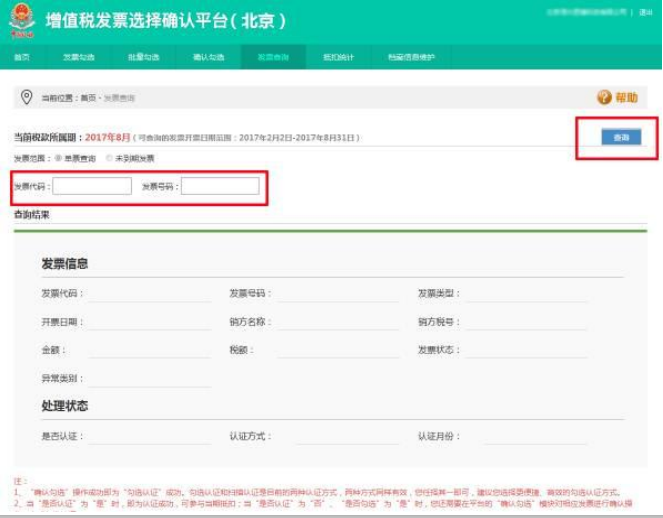Click the 发票代码 input field

click(x=92, y=186)
